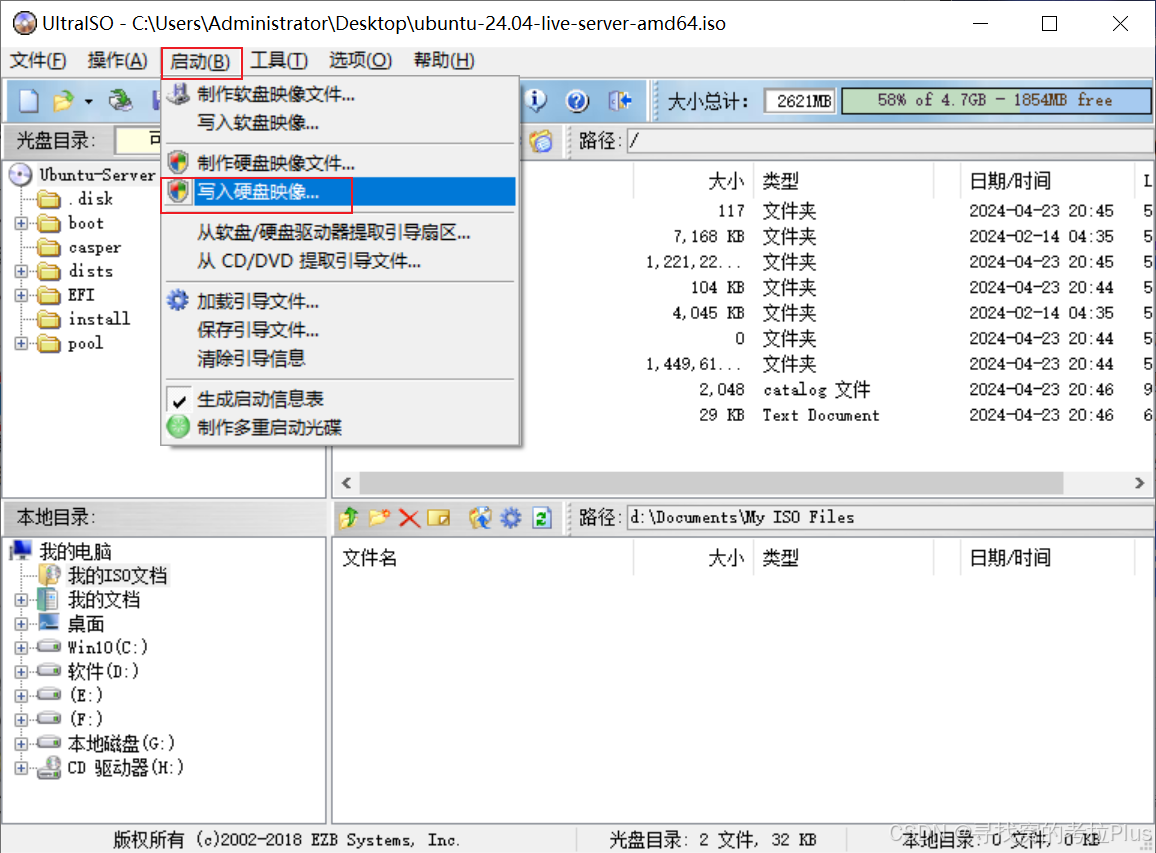Open the dropdown arrow beside Open icon
Viewport: 1156px width, 853px height.
pos(88,101)
